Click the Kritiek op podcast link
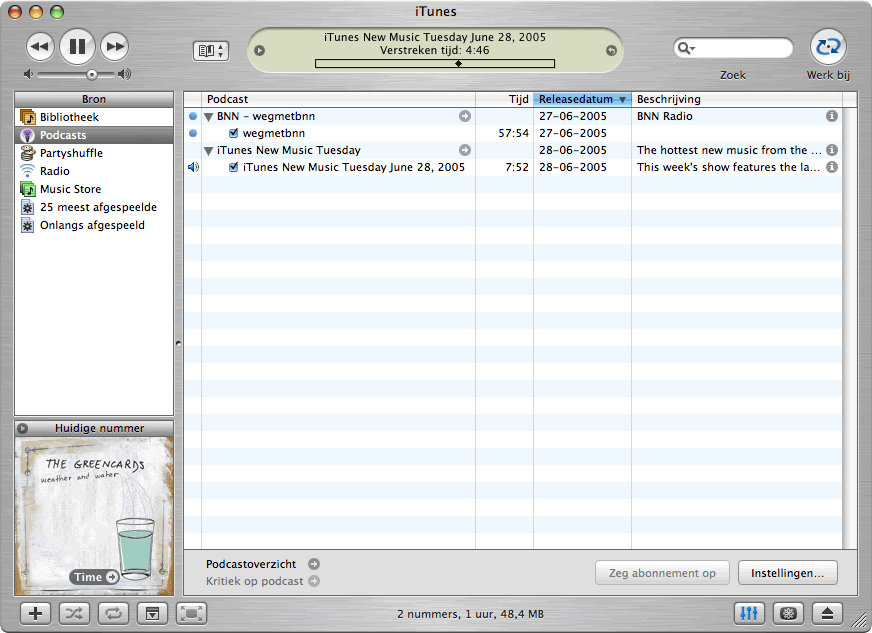The width and height of the screenshot is (872, 633). pos(262,581)
